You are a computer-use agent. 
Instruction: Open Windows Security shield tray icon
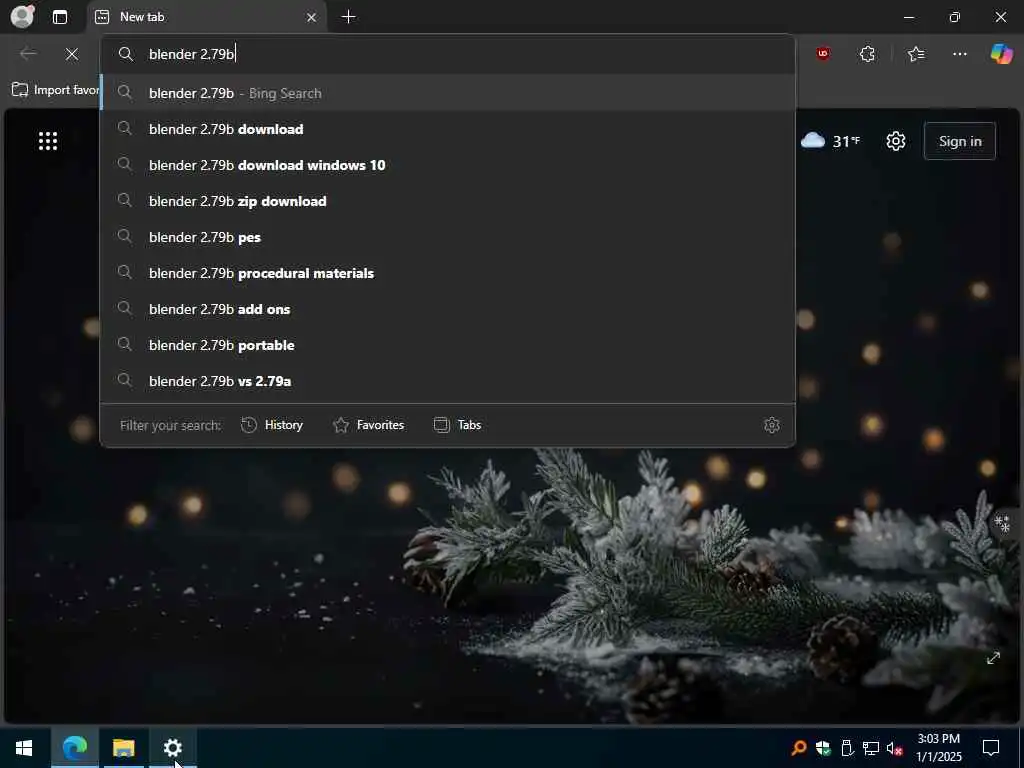(x=823, y=748)
